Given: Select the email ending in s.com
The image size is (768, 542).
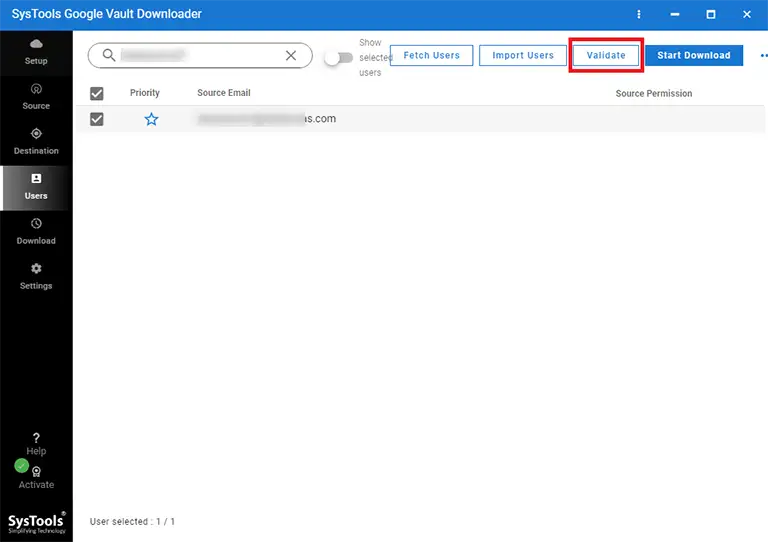Looking at the screenshot, I should pyautogui.click(x=266, y=118).
